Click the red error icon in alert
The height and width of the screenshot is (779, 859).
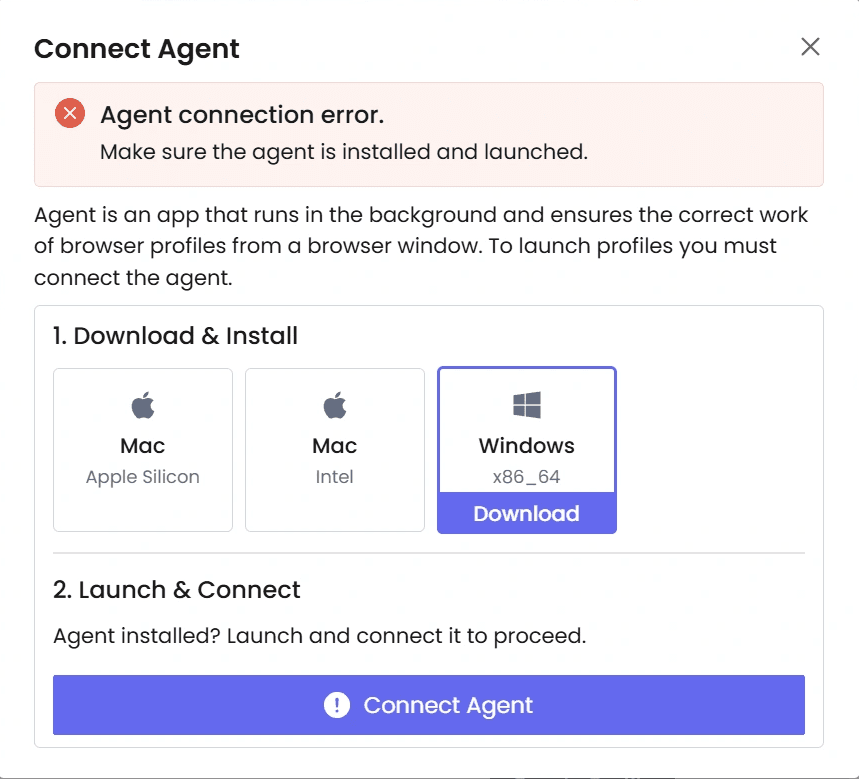pos(70,113)
